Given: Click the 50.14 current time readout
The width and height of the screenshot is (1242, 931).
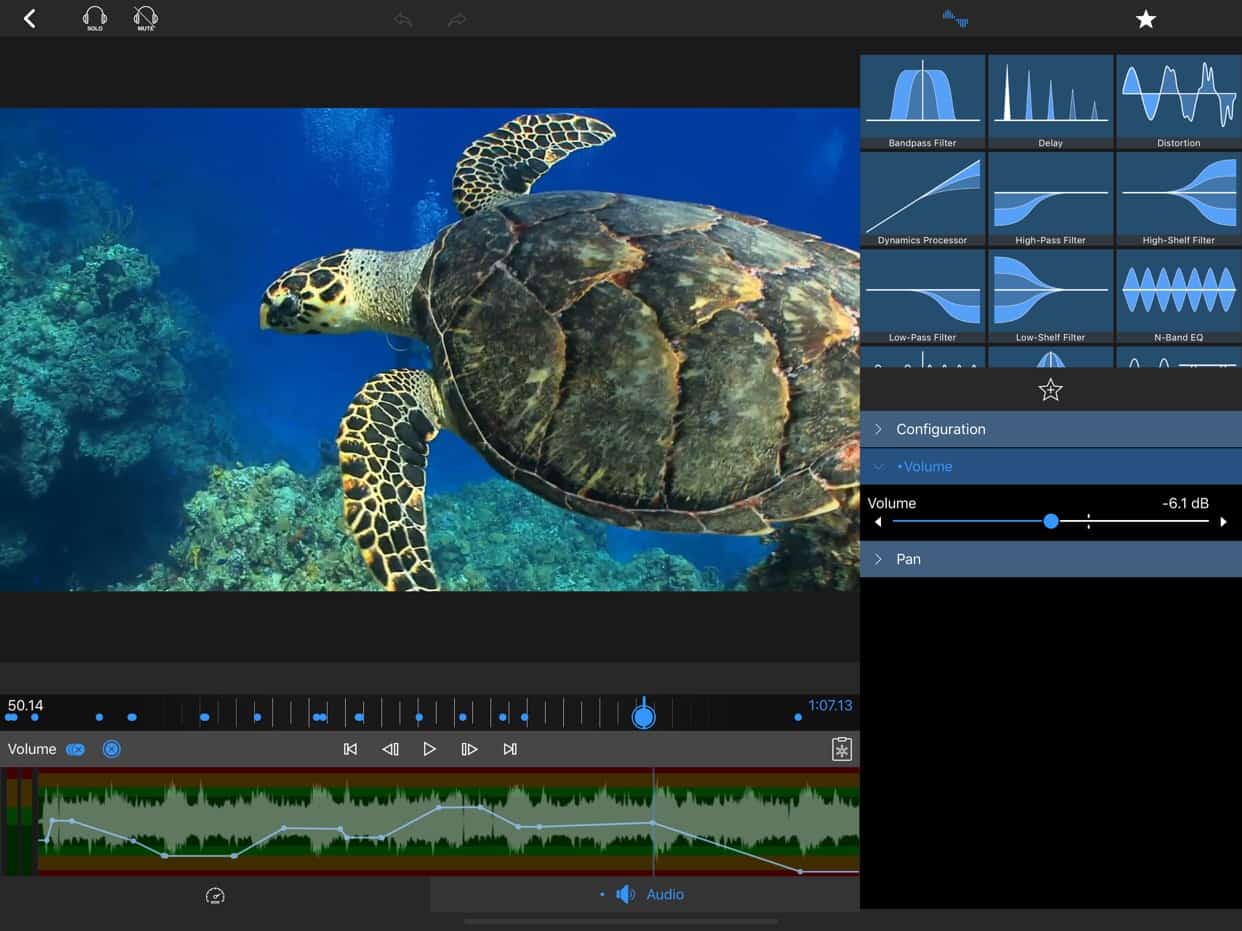Looking at the screenshot, I should [x=26, y=705].
